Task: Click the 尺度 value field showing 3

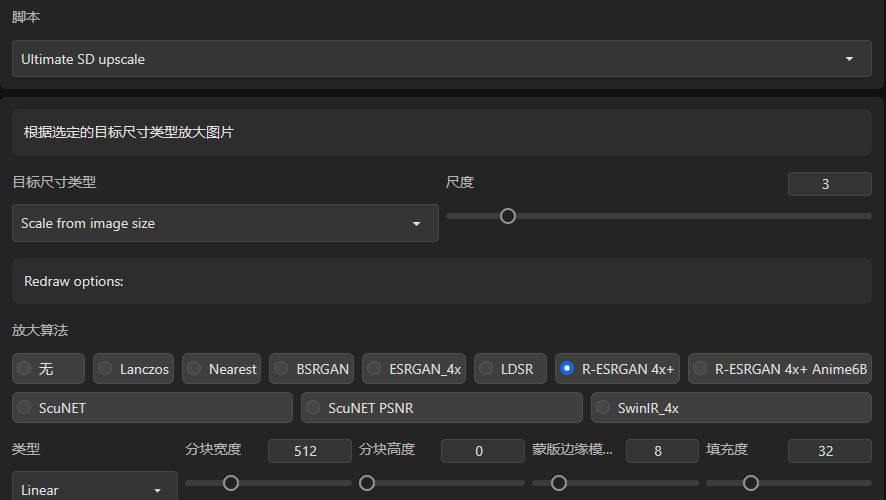Action: (829, 184)
